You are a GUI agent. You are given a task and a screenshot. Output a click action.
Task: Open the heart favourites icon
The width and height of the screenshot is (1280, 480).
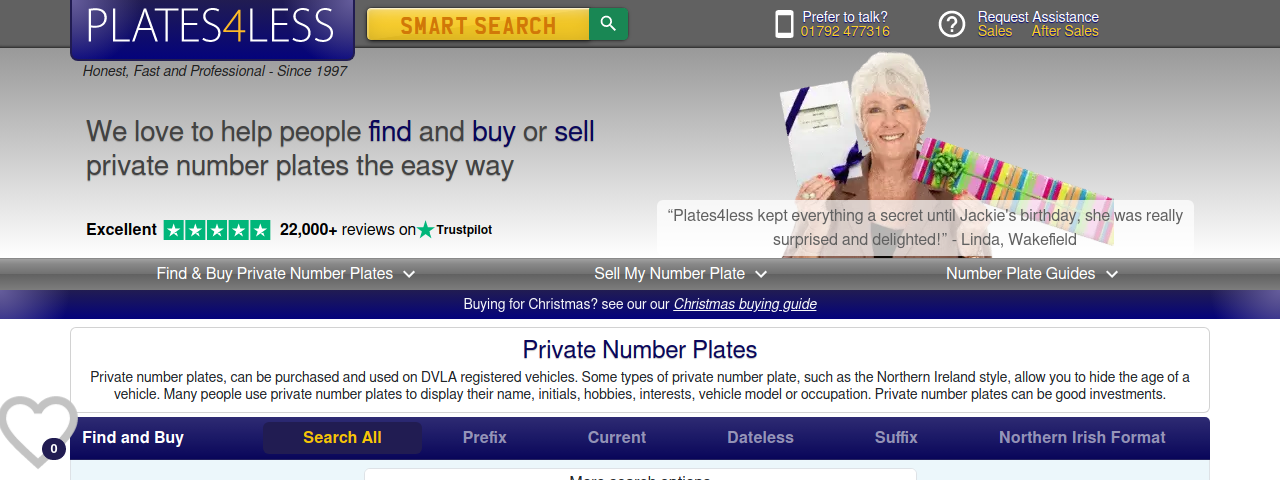tap(37, 431)
